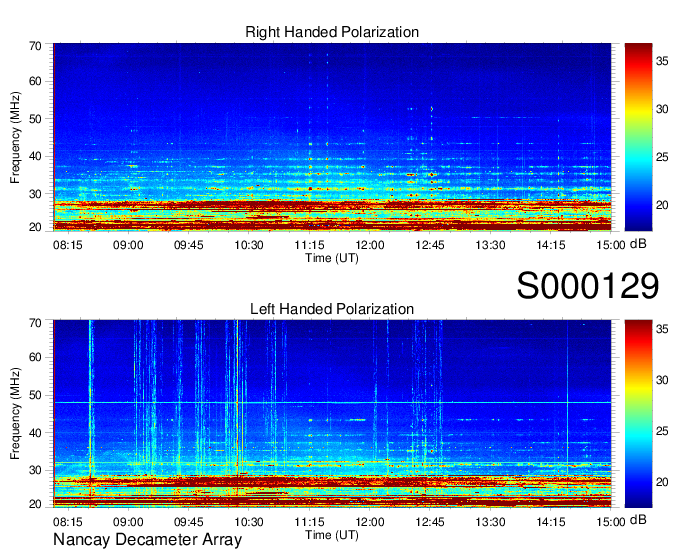The height and width of the screenshot is (552, 680).
Task: Click the 08:15 tick on upper time axis
Action: tap(67, 245)
